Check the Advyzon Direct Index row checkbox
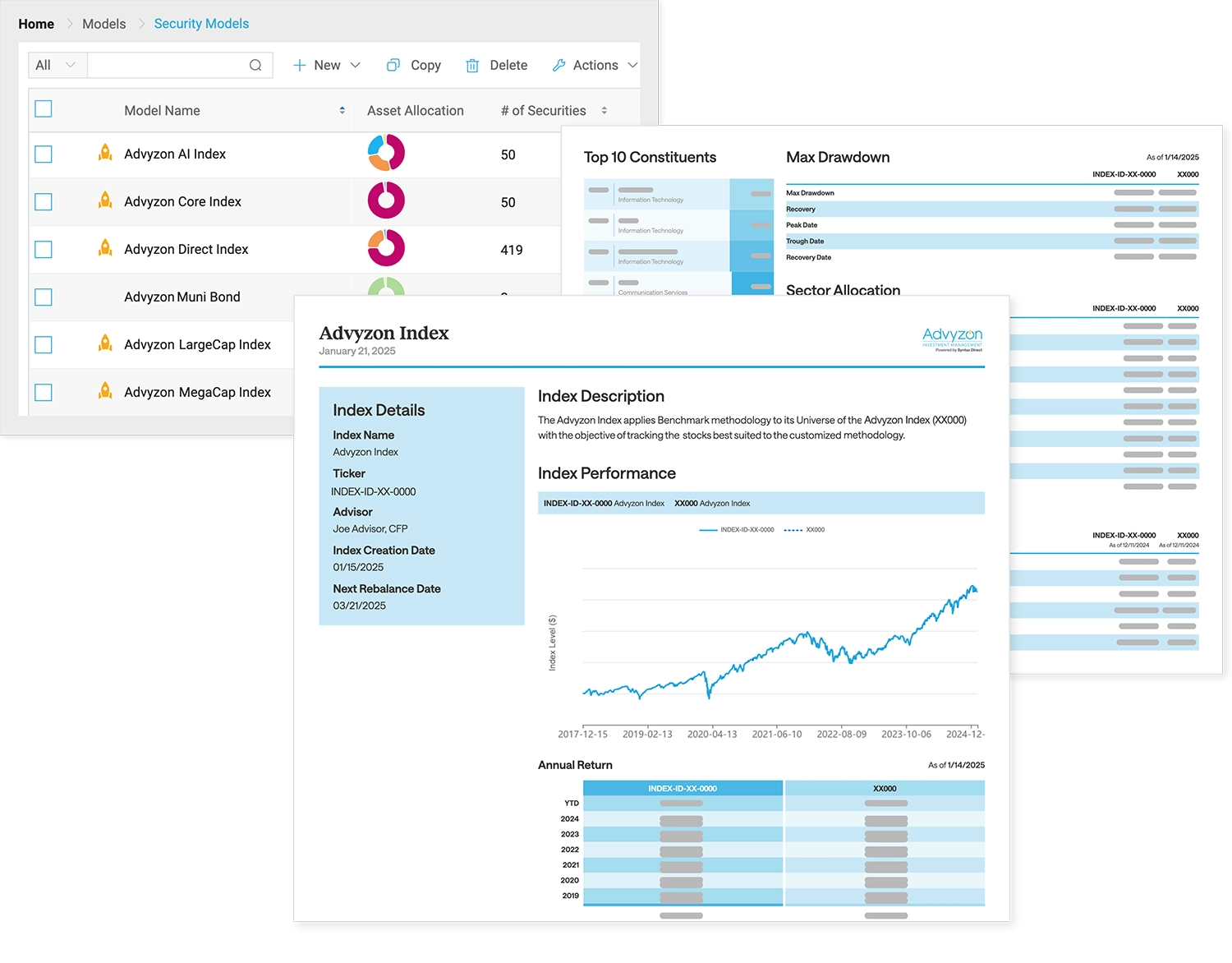Image resolution: width=1232 pixels, height=963 pixels. pyautogui.click(x=44, y=250)
